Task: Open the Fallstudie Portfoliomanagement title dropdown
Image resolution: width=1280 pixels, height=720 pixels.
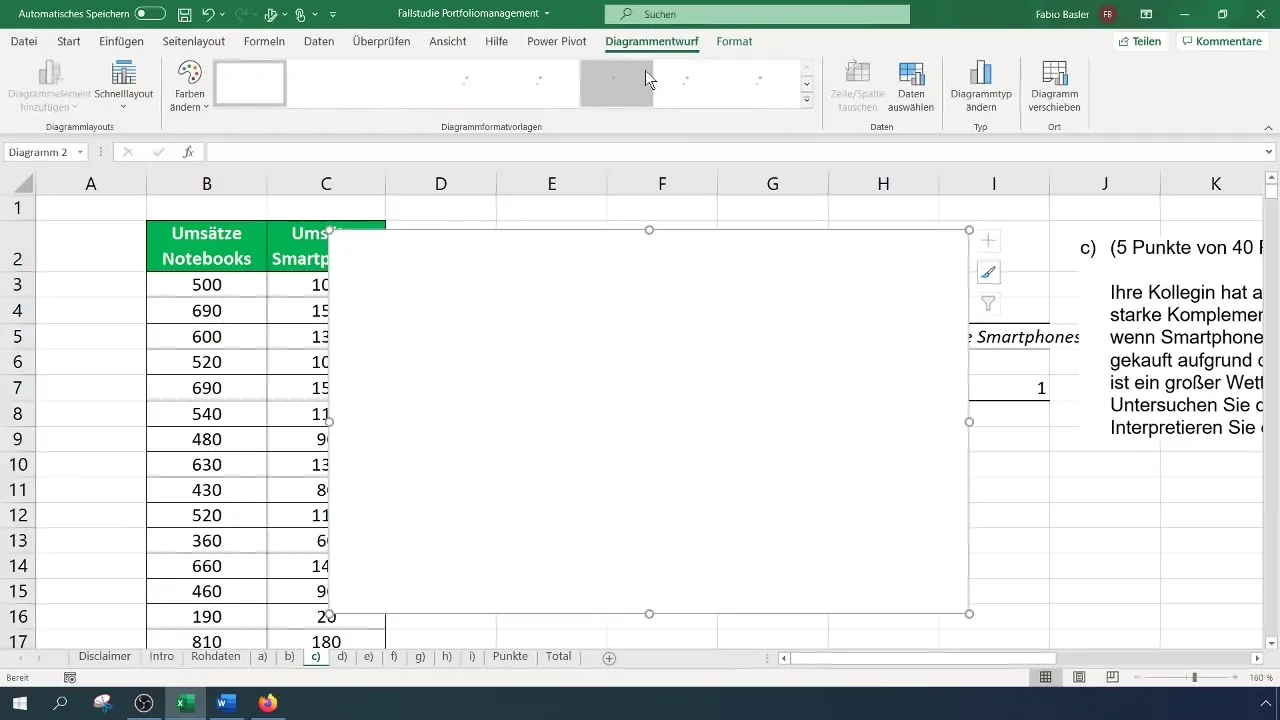Action: (547, 14)
